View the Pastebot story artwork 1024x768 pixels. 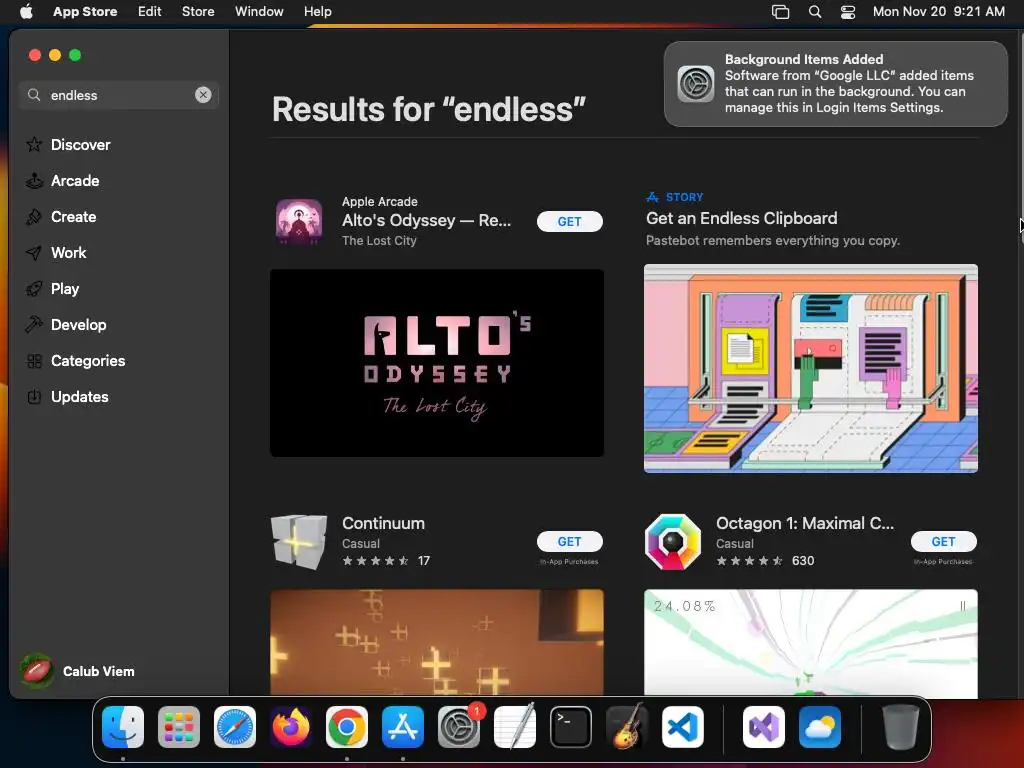(810, 368)
